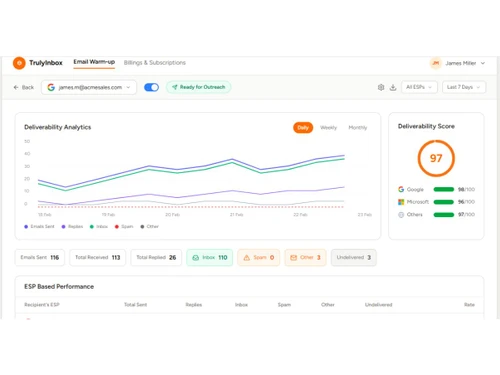Screen dimensions: 500x375
Task: Toggle Inbox legend series
Action: (99, 227)
